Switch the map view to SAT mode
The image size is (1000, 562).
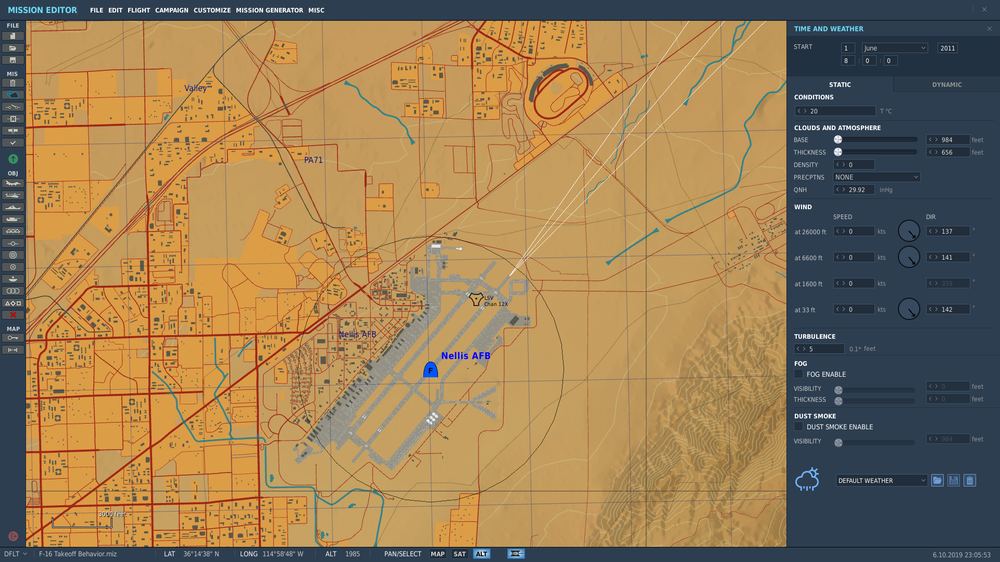tap(459, 554)
